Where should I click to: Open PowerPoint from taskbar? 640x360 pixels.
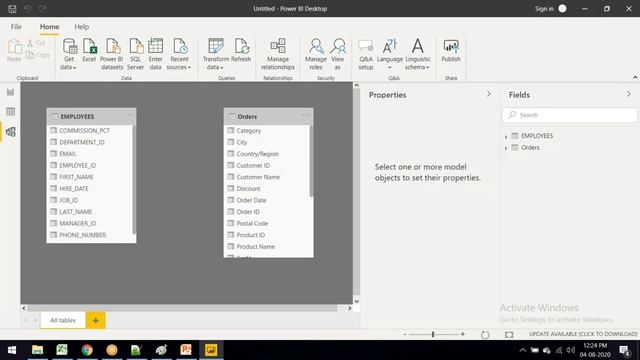click(x=186, y=350)
